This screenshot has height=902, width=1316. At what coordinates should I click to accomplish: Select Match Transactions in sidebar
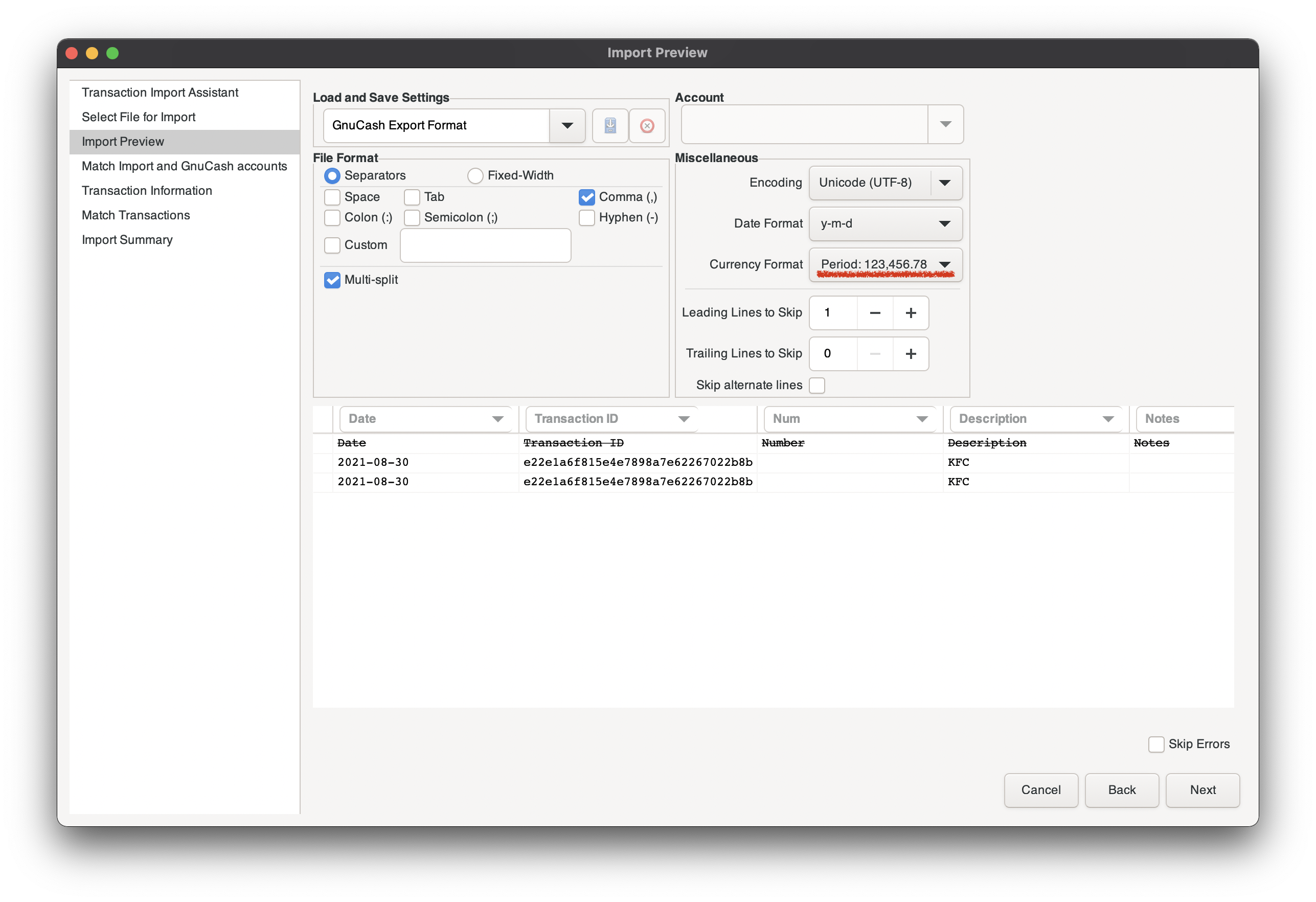[x=136, y=215]
